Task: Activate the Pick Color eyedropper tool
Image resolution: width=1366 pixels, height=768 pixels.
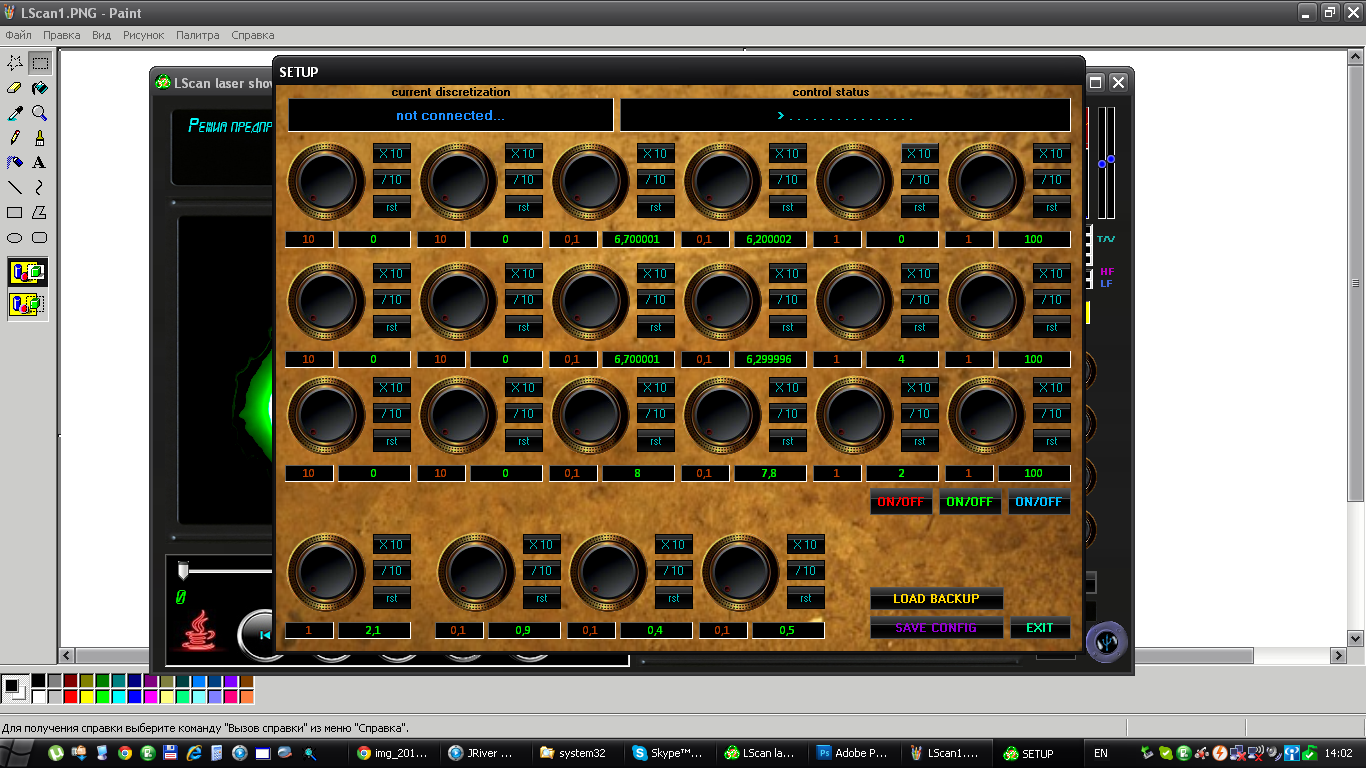Action: 15,113
